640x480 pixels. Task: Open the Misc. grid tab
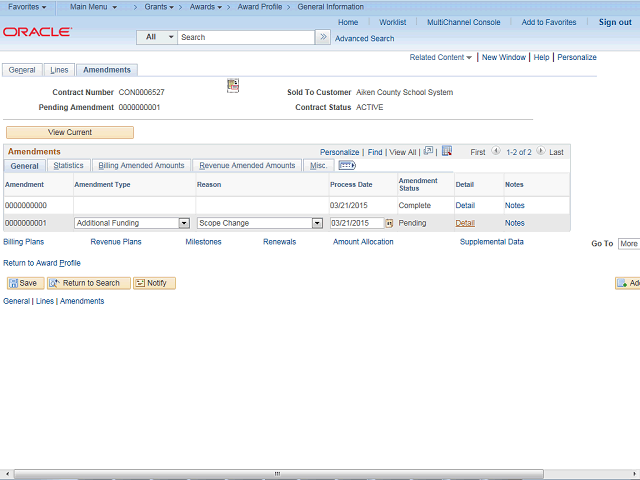click(x=318, y=165)
